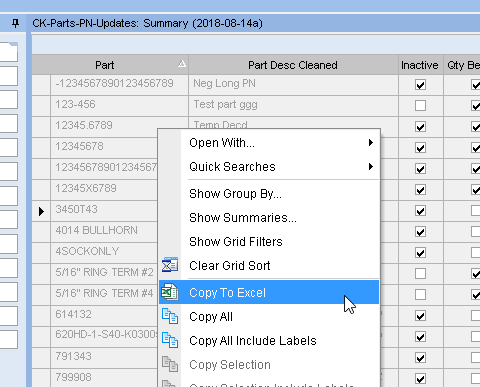Toggle Inactive checkbox for part 12345678
Screen dimensions: 480x387
click(420, 148)
